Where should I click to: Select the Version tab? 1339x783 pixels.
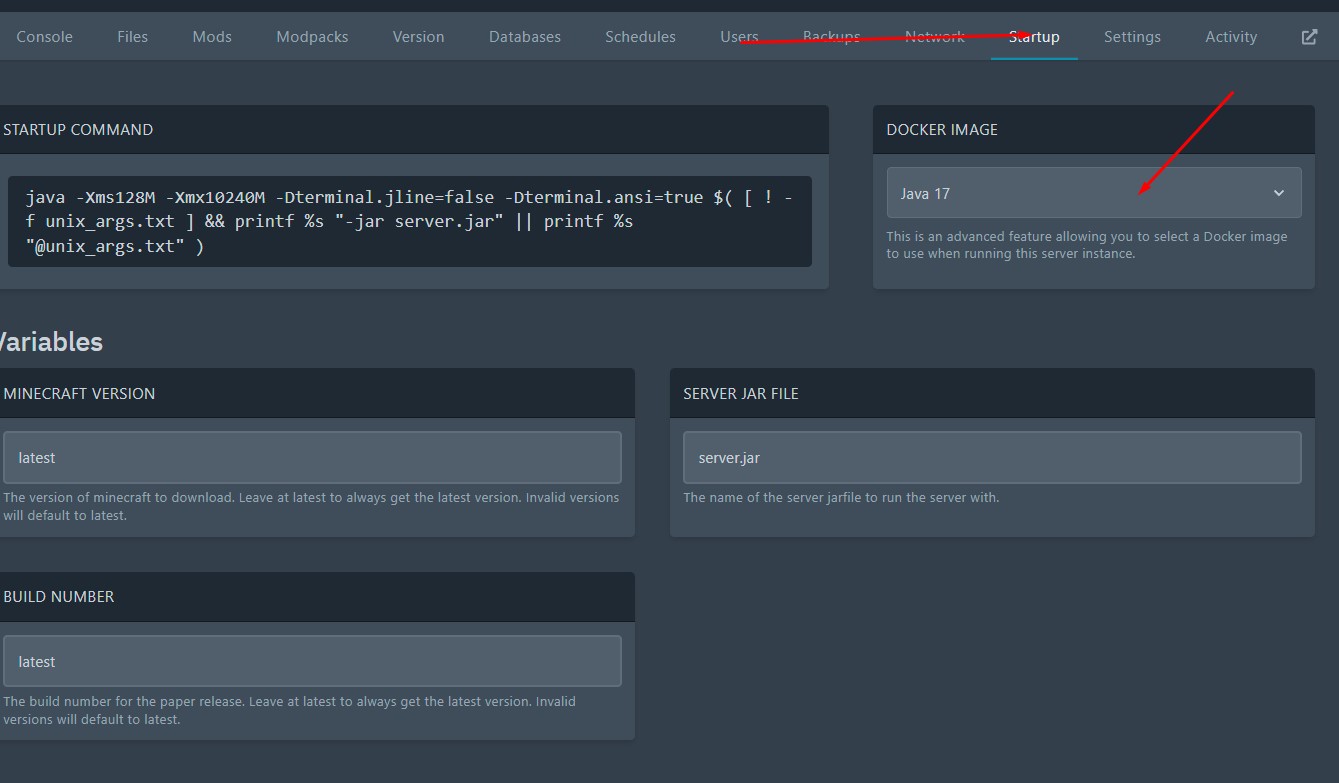coord(418,37)
